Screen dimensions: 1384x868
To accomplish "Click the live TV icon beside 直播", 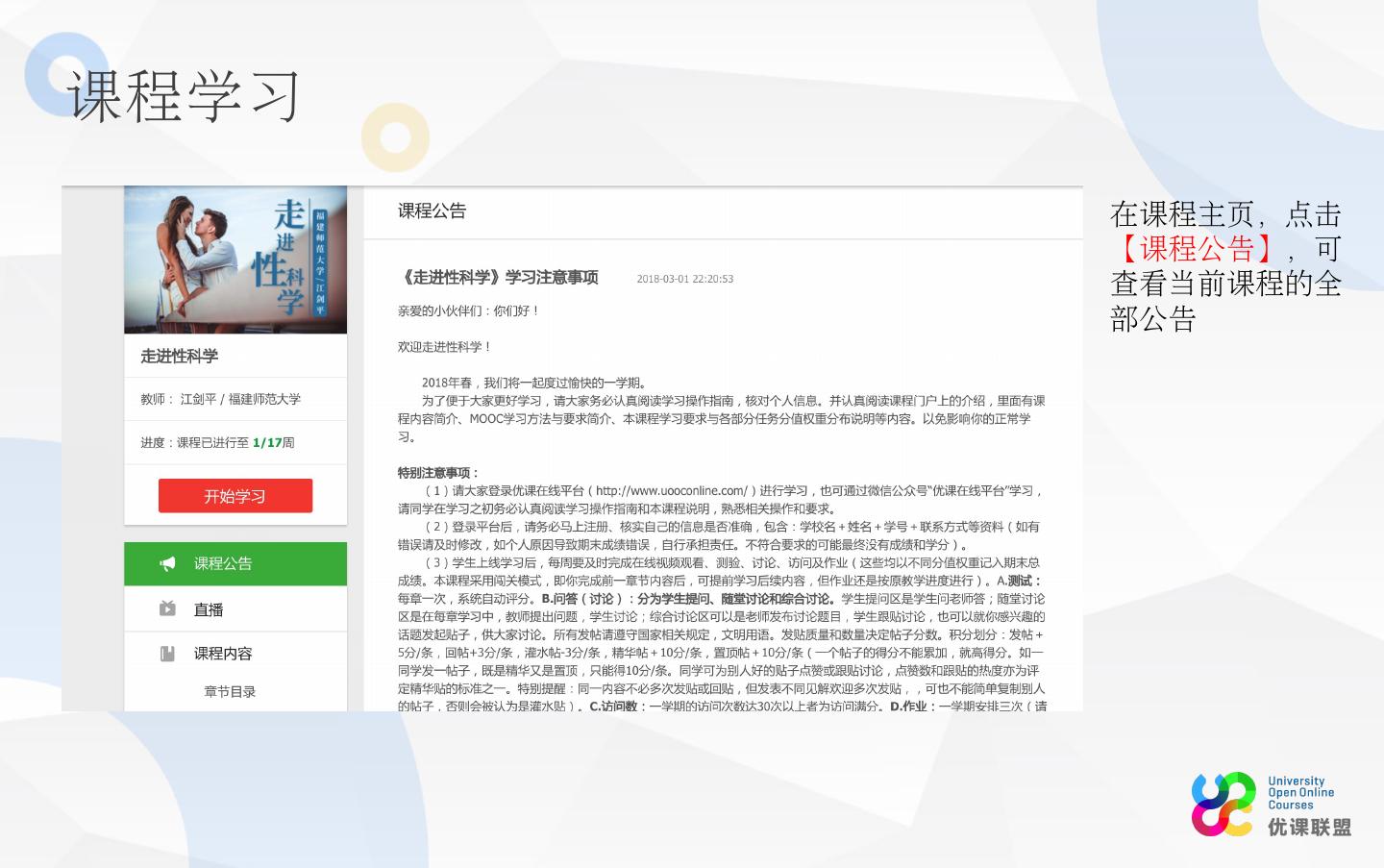I will (x=167, y=608).
